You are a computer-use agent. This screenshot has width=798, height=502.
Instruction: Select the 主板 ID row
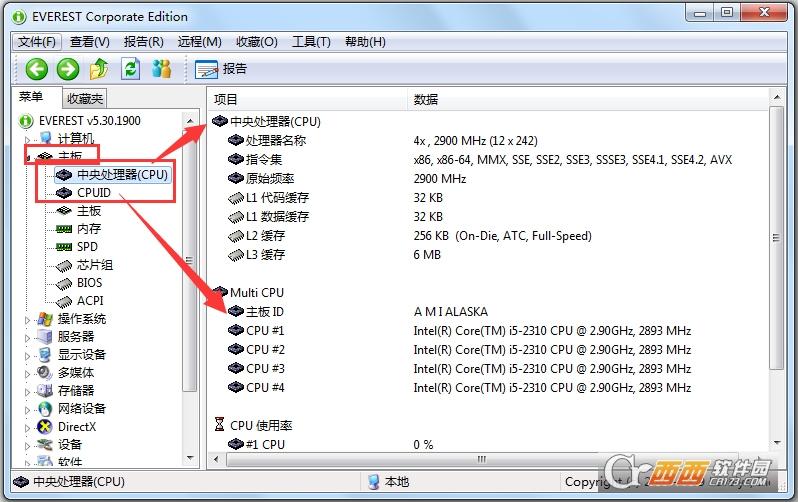[x=489, y=312]
